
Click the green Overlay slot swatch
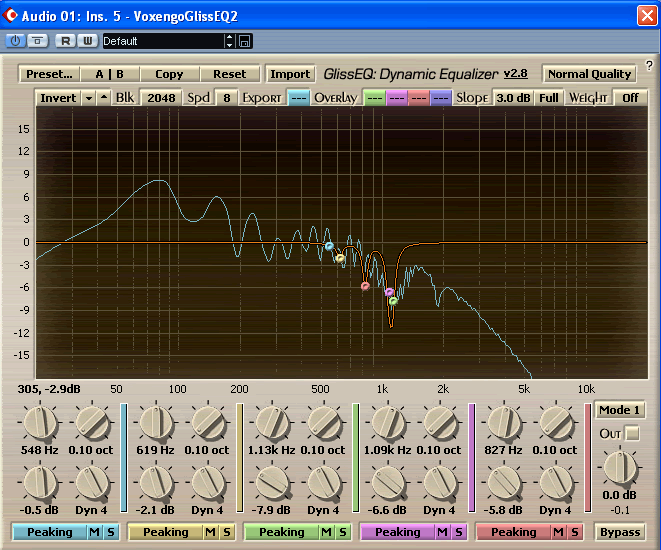[x=374, y=98]
